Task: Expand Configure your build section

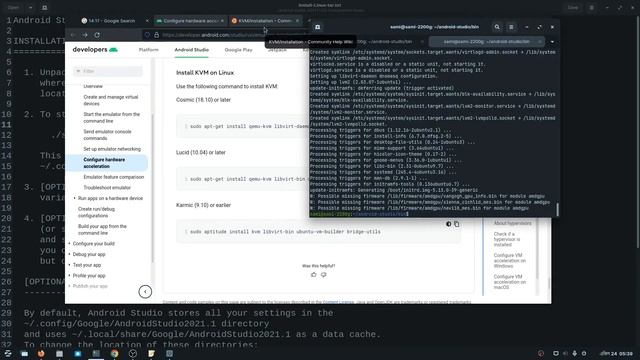Action: [x=93, y=244]
